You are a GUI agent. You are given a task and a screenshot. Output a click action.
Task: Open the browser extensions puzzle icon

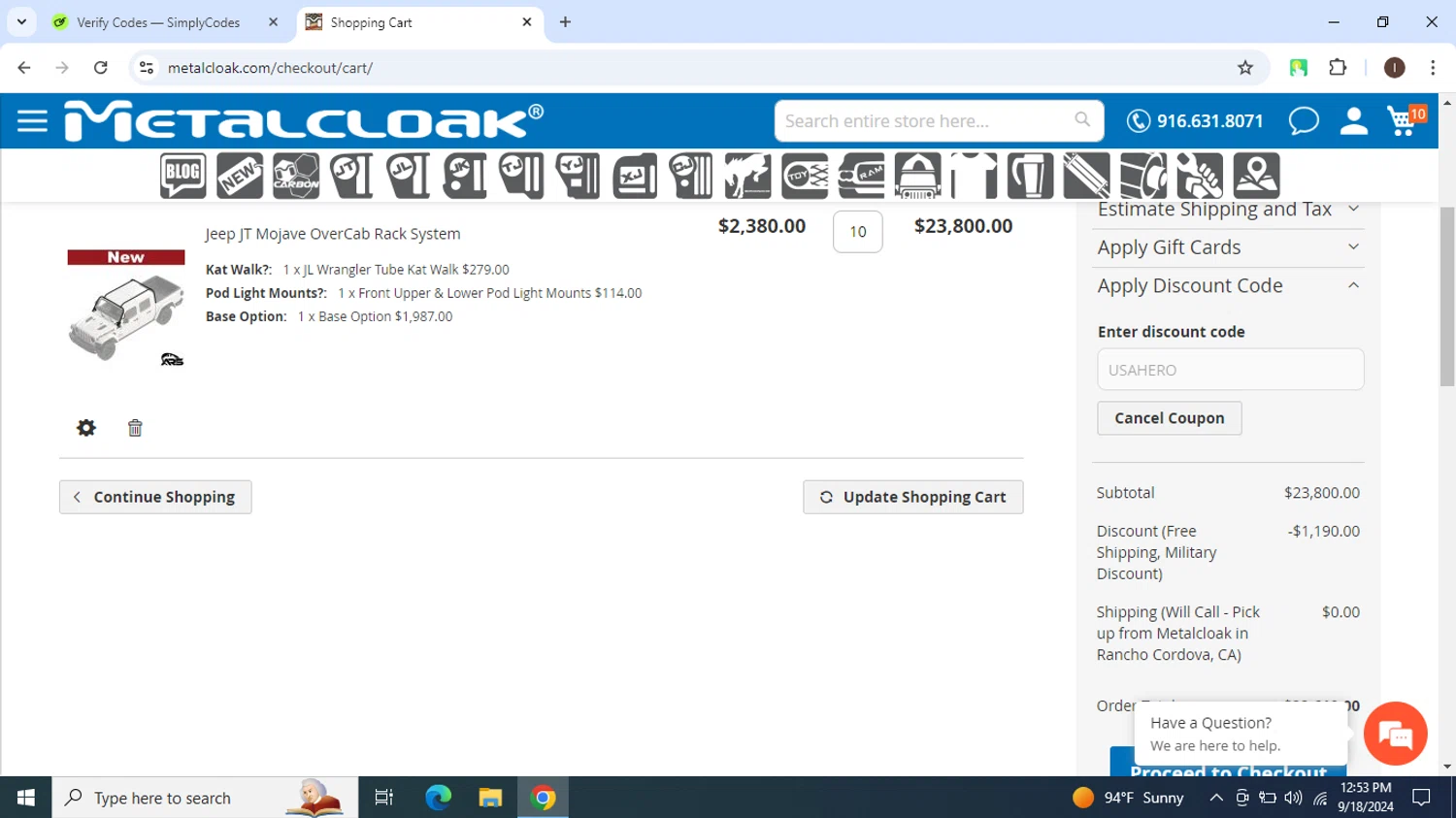point(1338,68)
